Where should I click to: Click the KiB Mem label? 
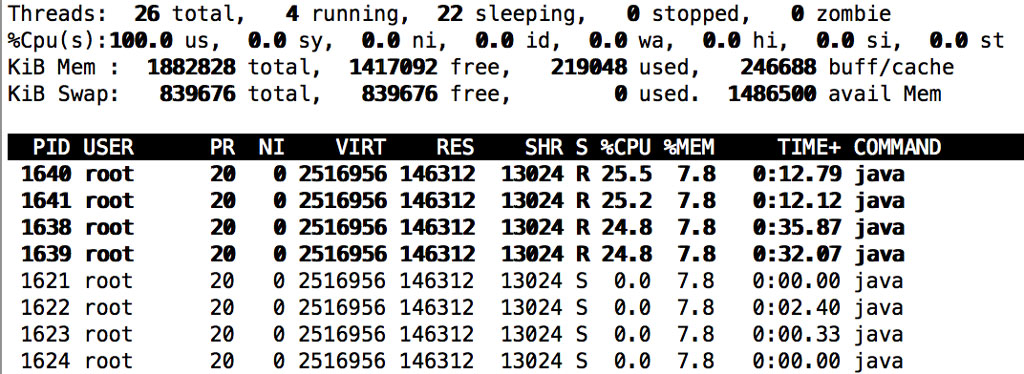pos(64,67)
